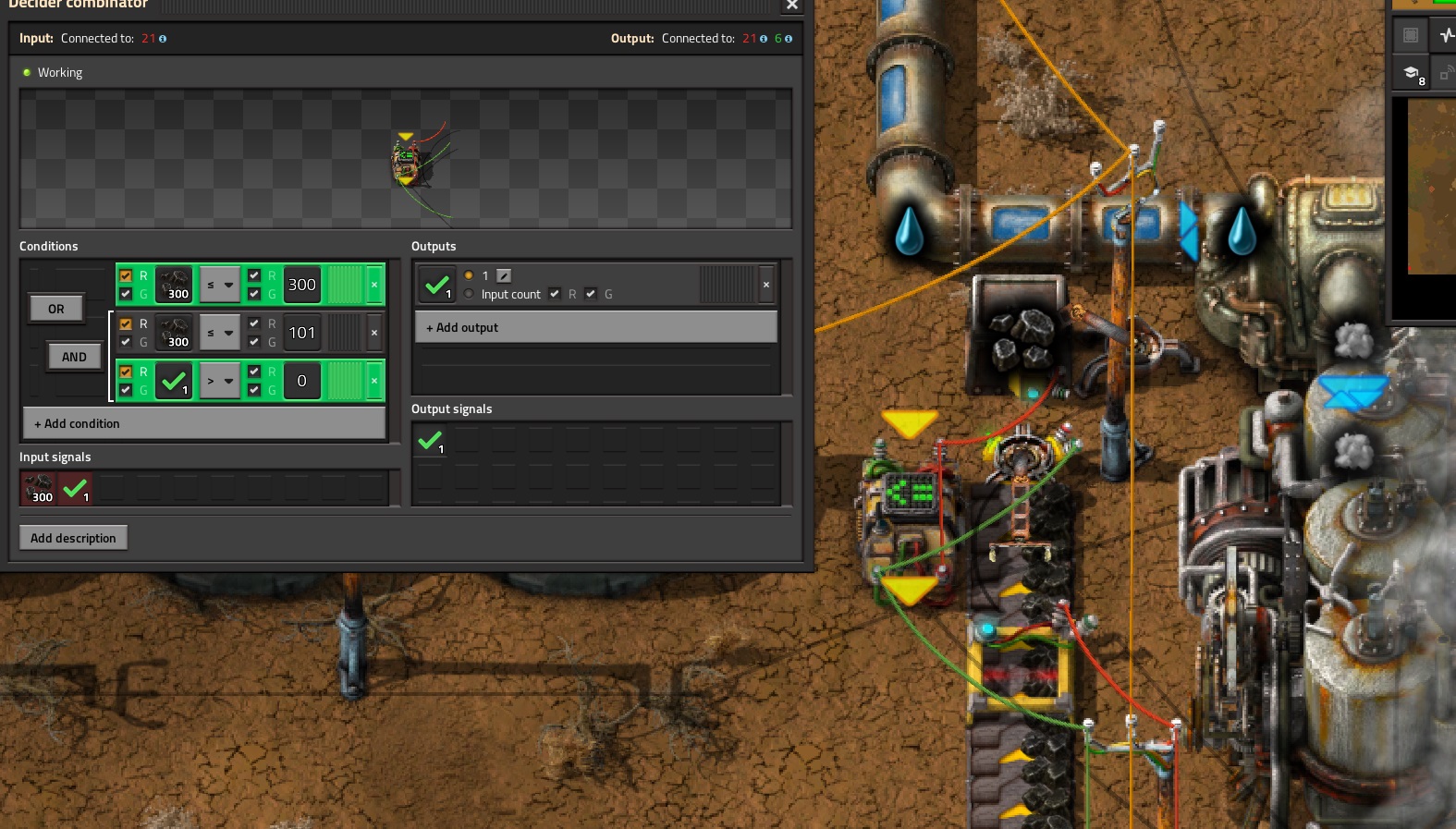Delete the first condition row
The image size is (1456, 829).
coord(374,285)
